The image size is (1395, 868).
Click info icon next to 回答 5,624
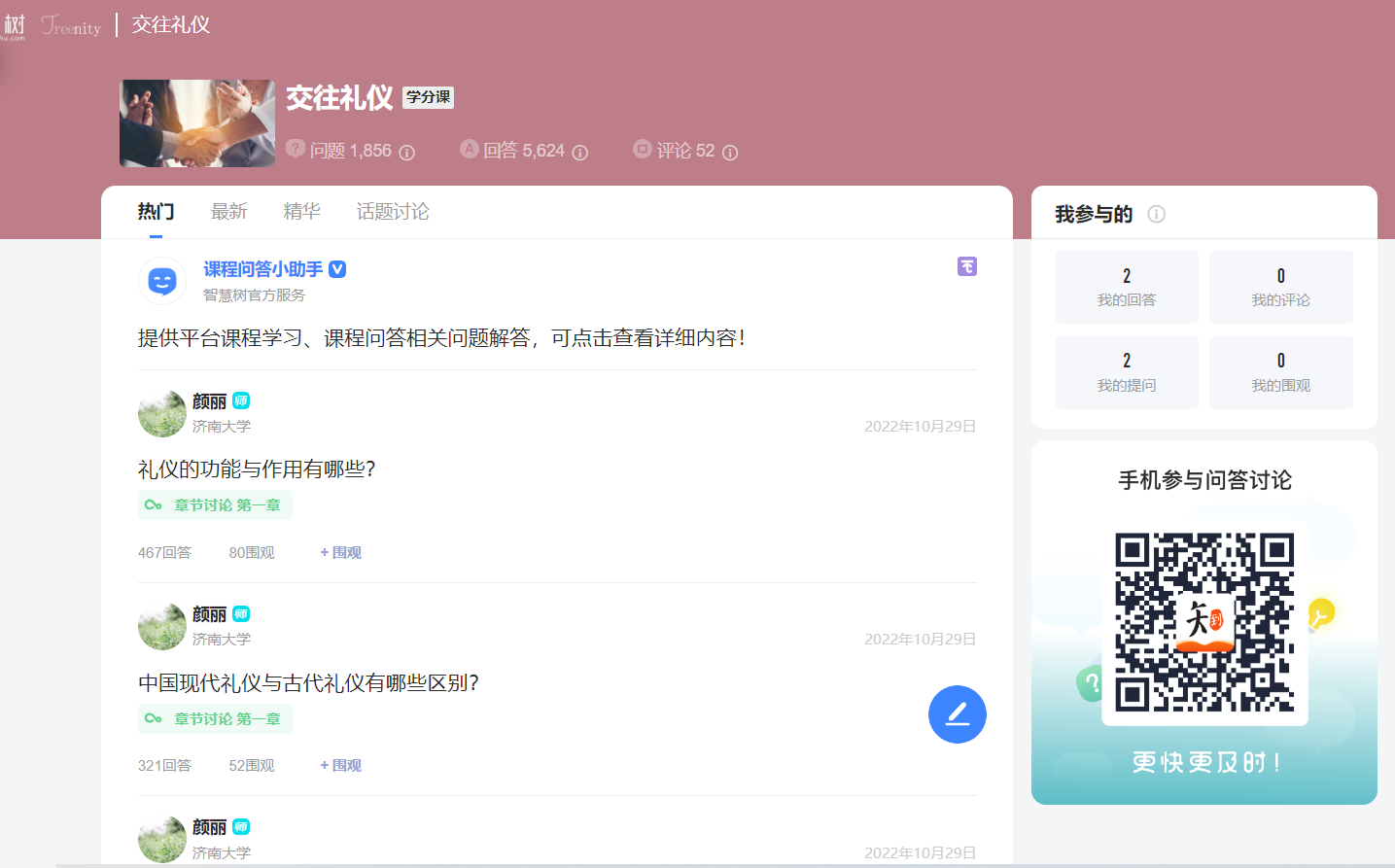(580, 153)
